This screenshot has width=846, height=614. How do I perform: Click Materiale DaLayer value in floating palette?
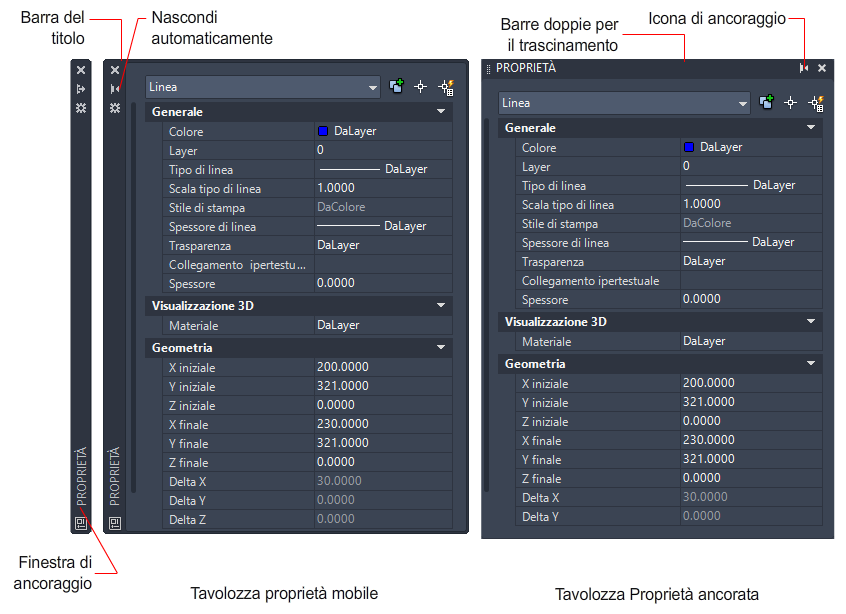(x=383, y=325)
